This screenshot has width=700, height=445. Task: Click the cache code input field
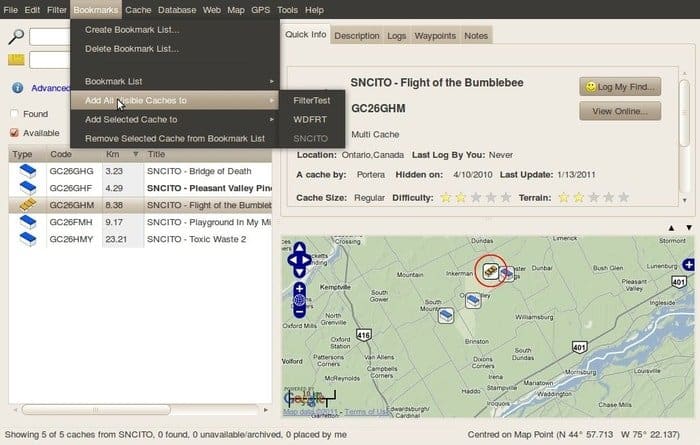50,60
